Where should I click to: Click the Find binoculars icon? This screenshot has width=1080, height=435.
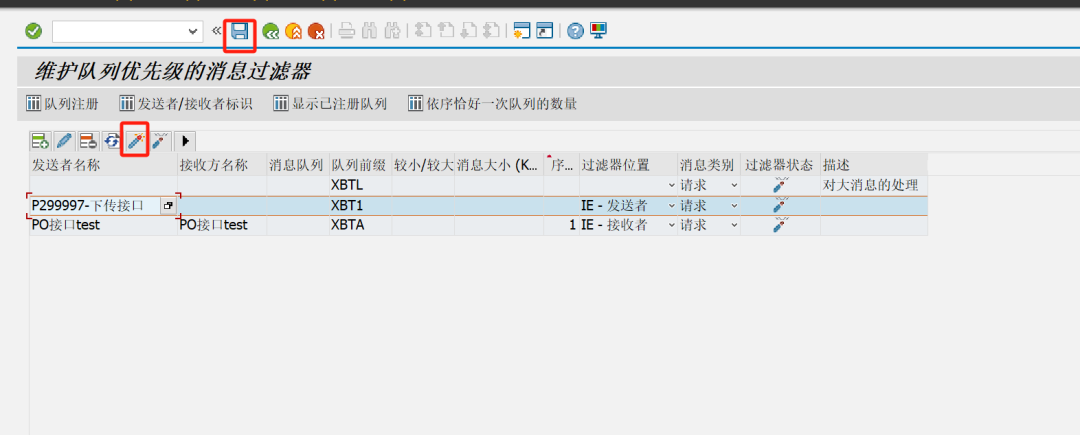point(370,31)
